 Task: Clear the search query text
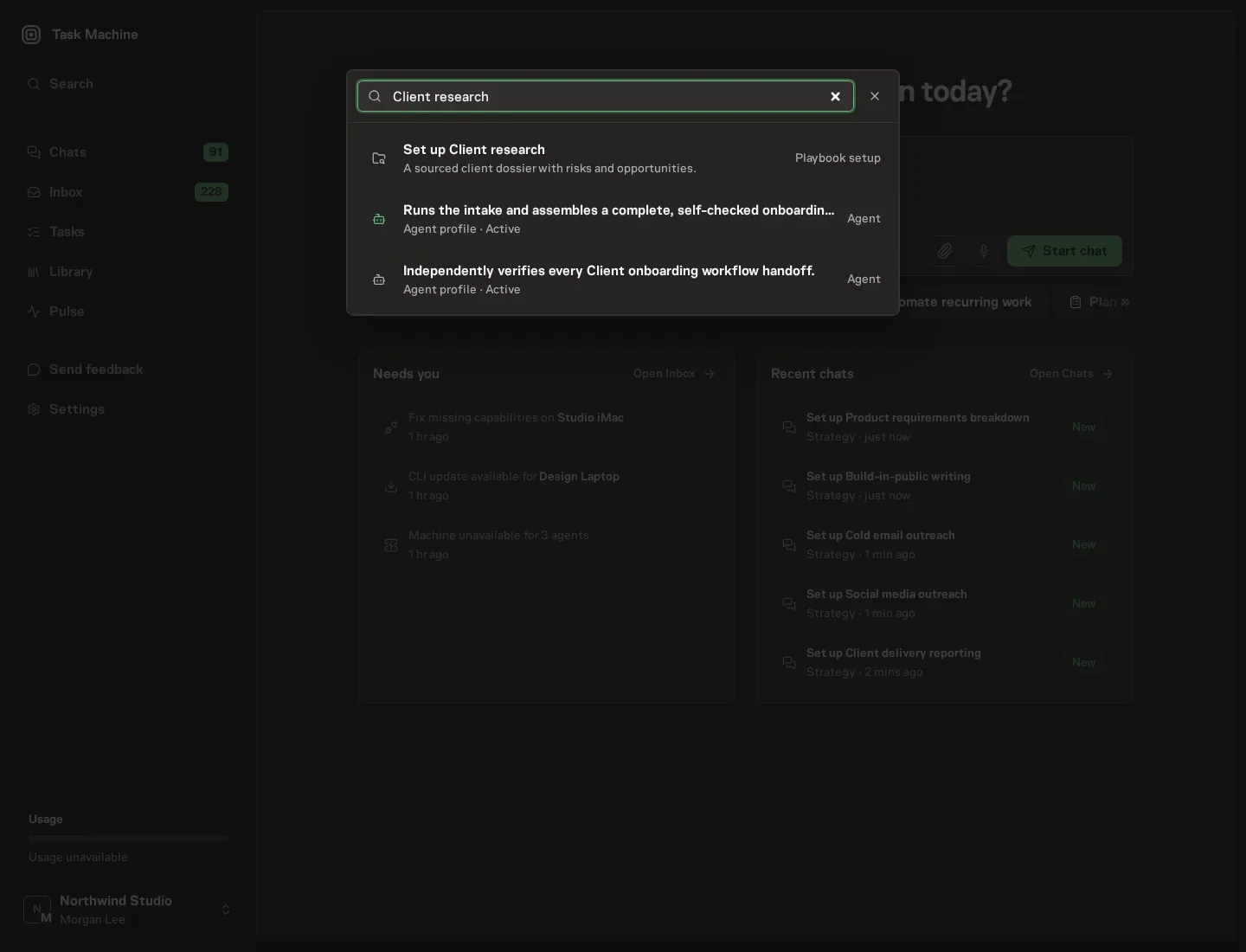[835, 96]
